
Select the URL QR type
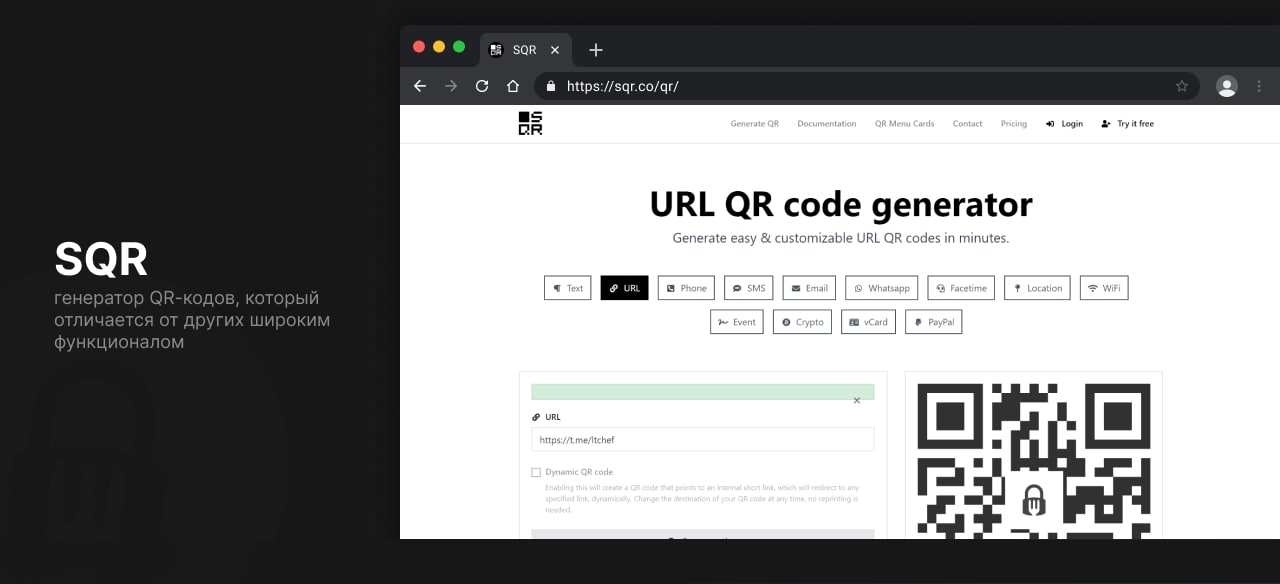[x=625, y=288]
